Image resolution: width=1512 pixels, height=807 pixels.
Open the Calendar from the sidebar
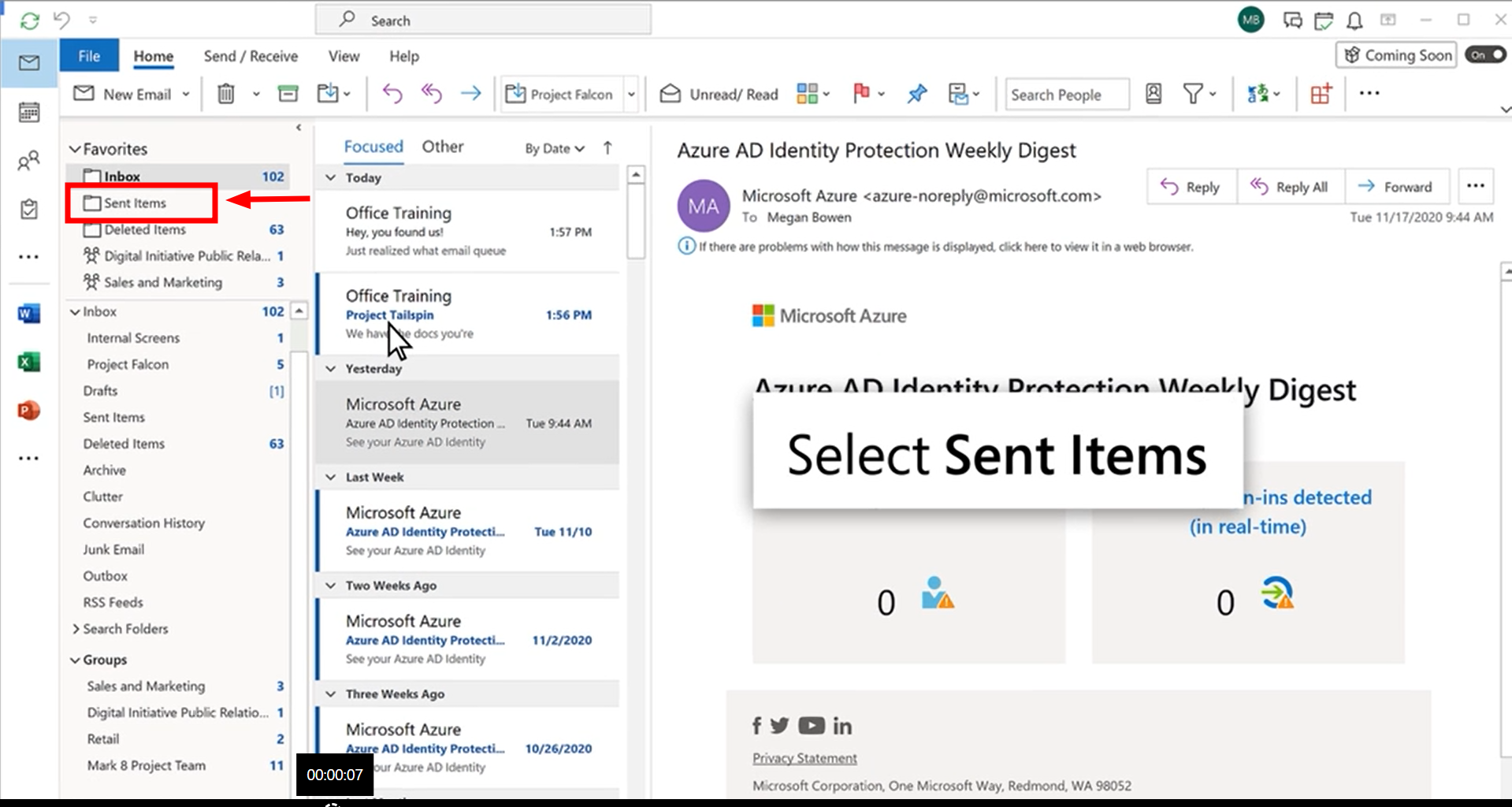pyautogui.click(x=29, y=113)
